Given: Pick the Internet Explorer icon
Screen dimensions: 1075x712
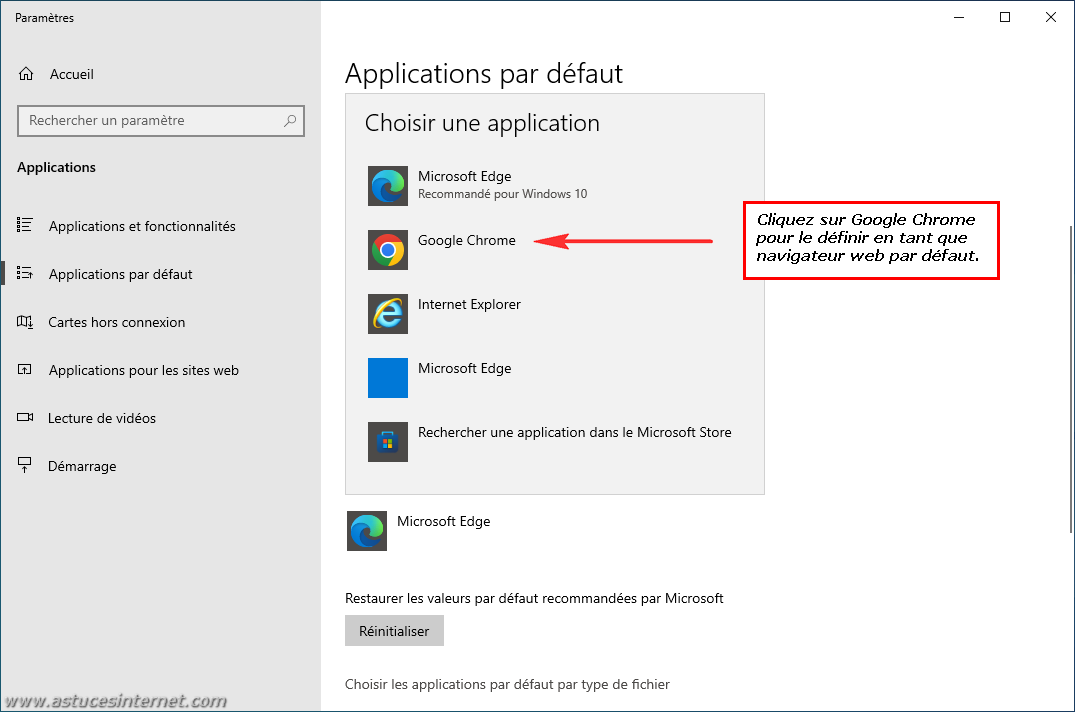Looking at the screenshot, I should [388, 314].
